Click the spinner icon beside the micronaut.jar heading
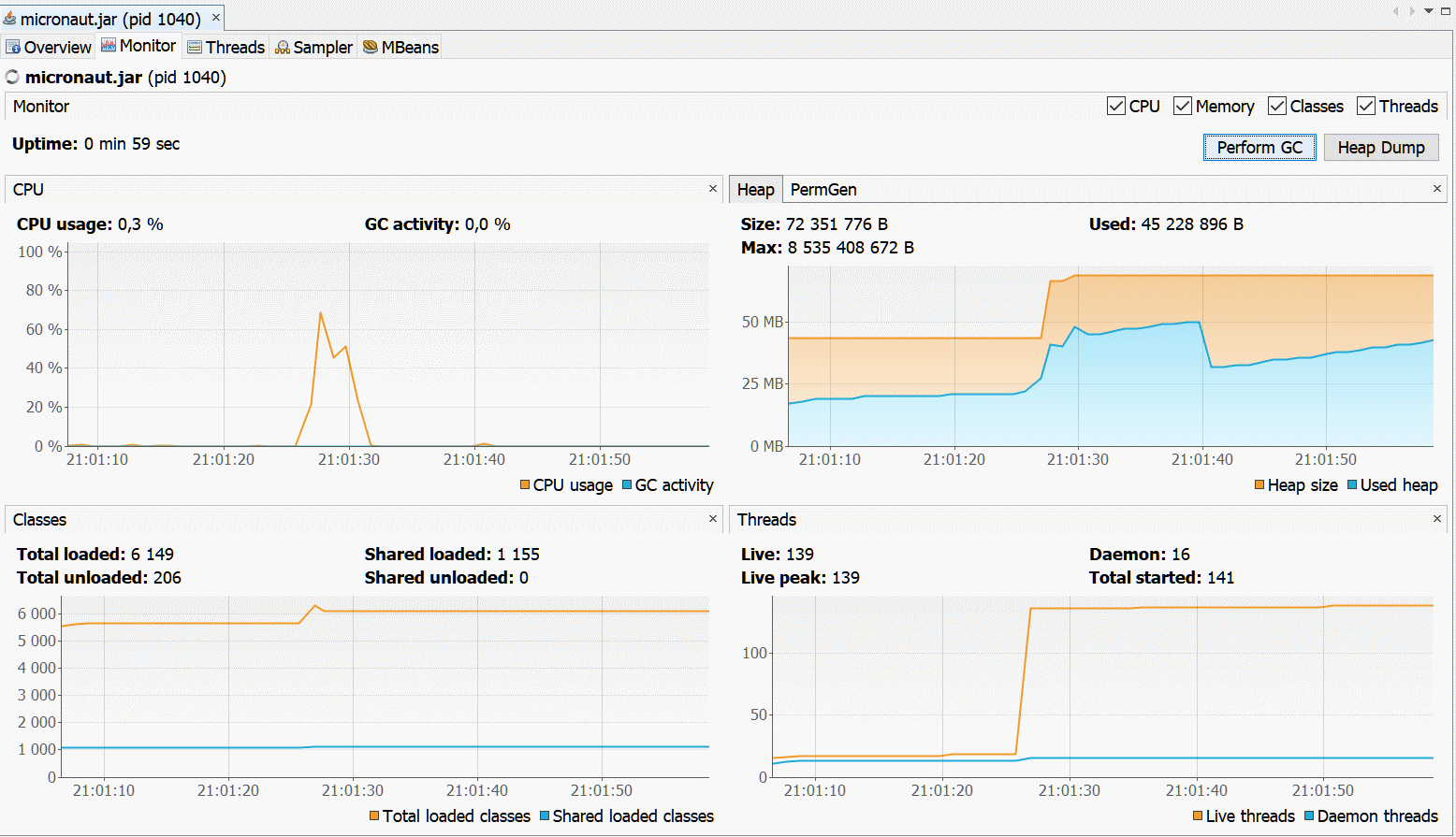The width and height of the screenshot is (1456, 837). [12, 77]
